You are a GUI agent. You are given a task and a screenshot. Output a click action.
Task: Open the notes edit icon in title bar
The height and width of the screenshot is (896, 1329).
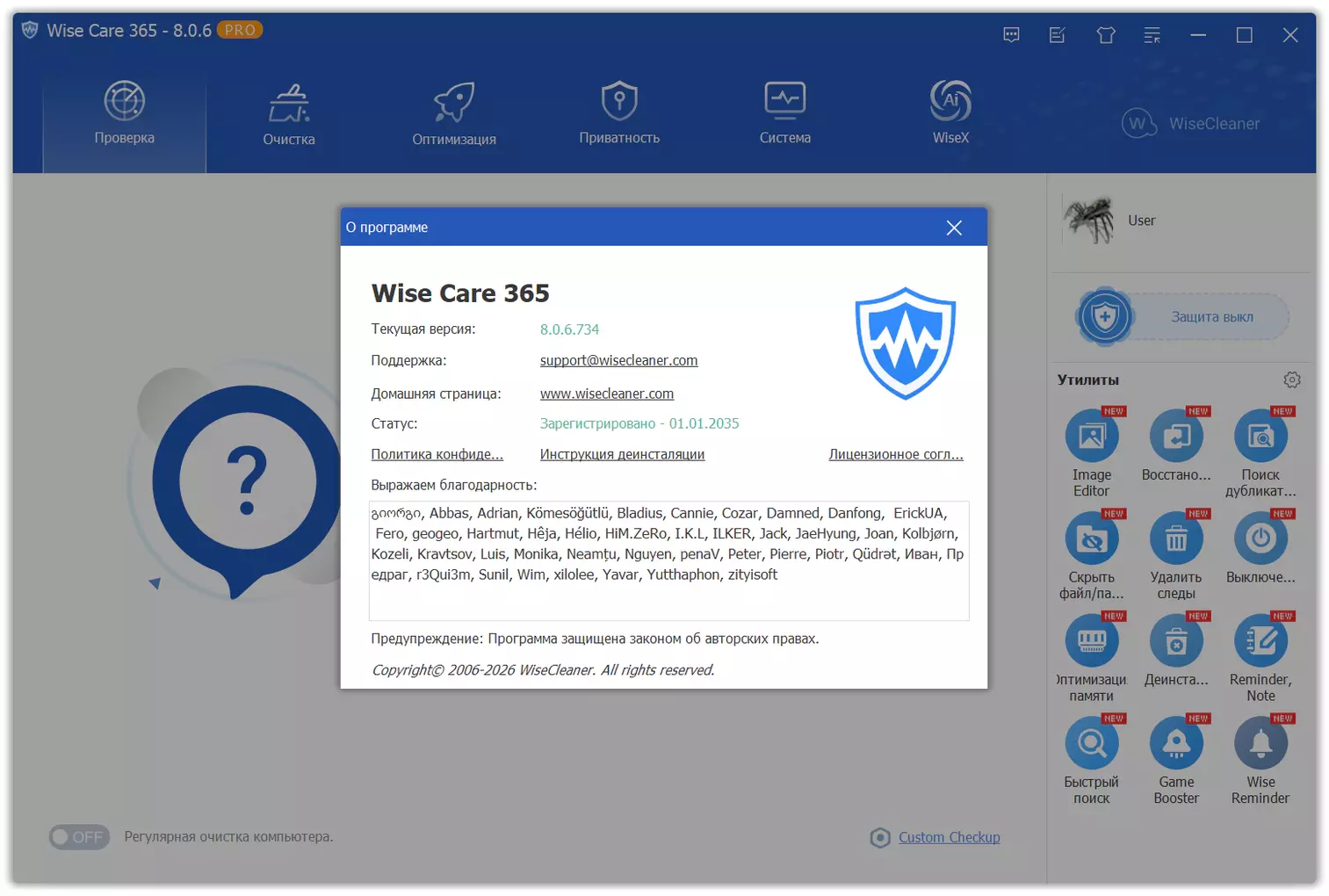click(1058, 35)
